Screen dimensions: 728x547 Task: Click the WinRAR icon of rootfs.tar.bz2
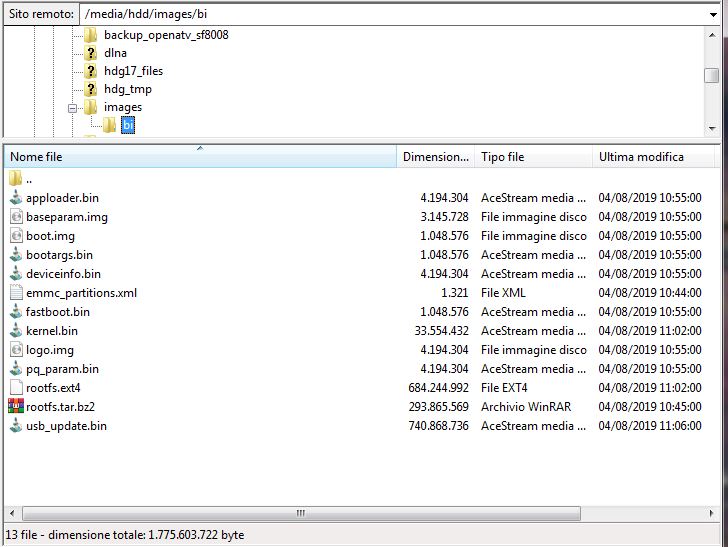(x=16, y=407)
